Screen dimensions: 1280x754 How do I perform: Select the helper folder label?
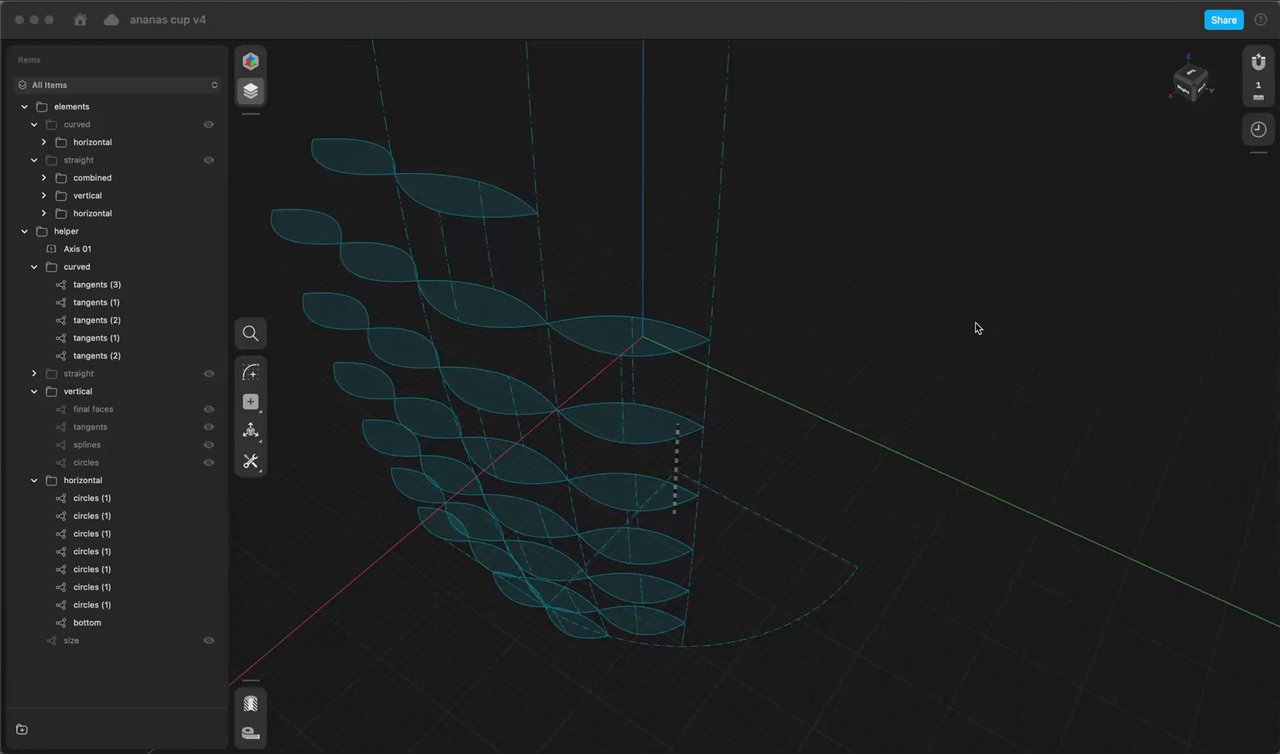[66, 231]
